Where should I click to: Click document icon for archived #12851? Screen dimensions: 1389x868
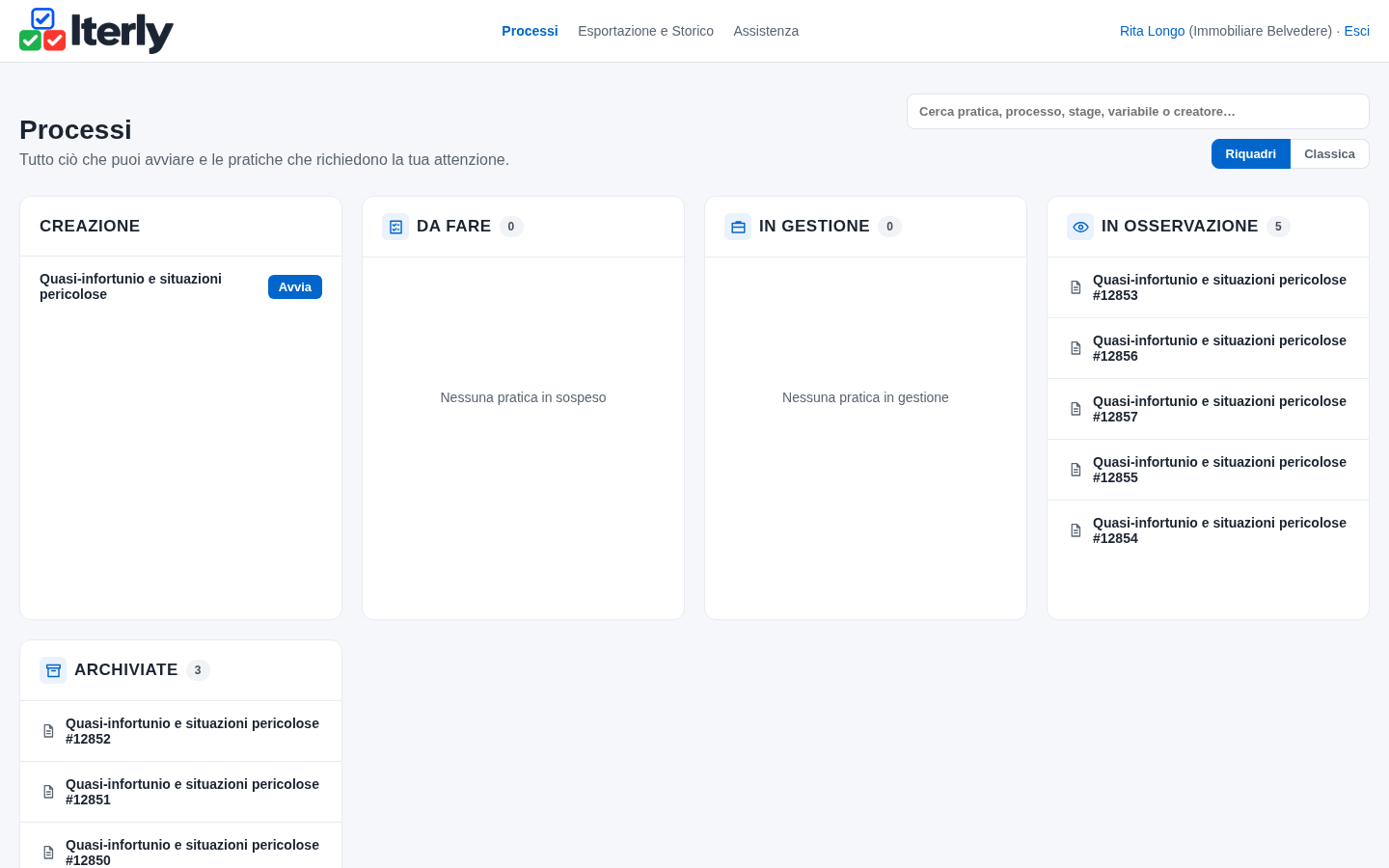click(x=48, y=792)
